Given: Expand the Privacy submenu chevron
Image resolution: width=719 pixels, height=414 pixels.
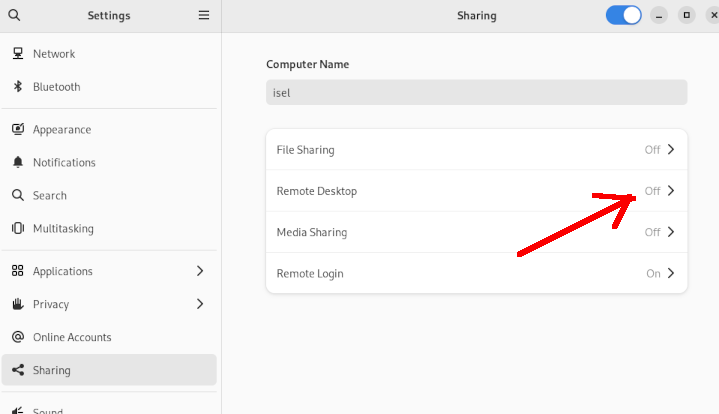Looking at the screenshot, I should click(200, 304).
